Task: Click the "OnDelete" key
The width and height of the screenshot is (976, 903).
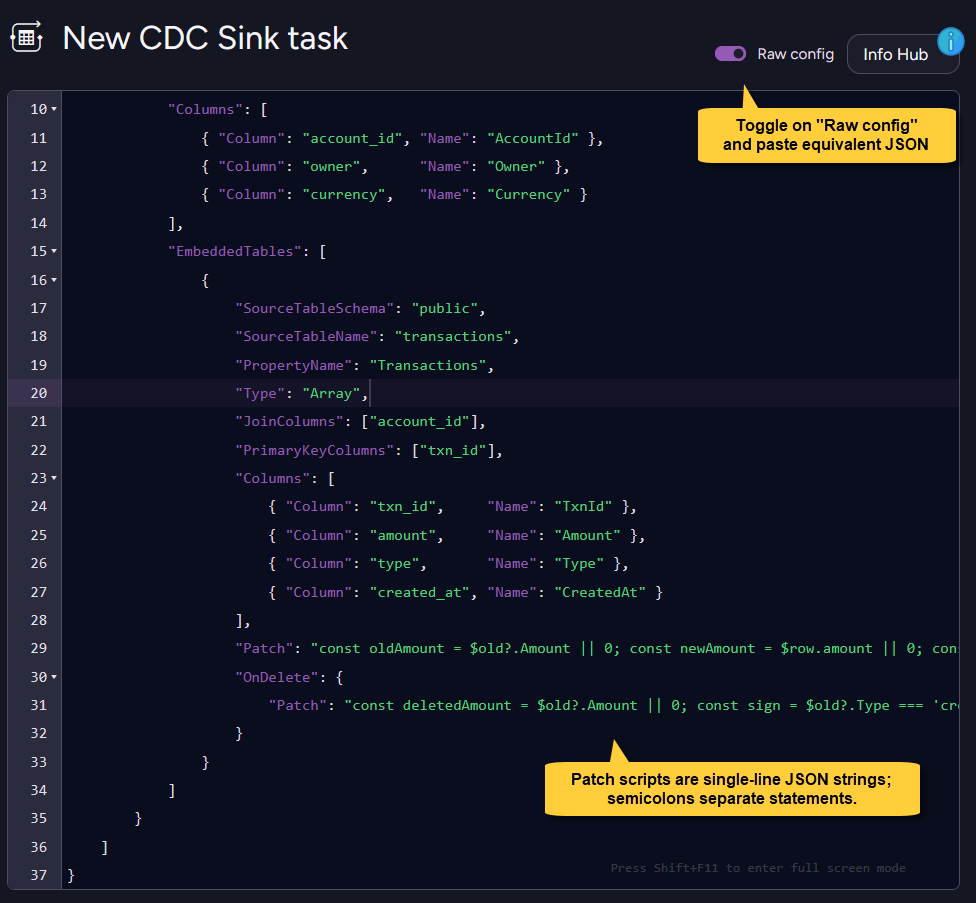Action: (x=276, y=677)
